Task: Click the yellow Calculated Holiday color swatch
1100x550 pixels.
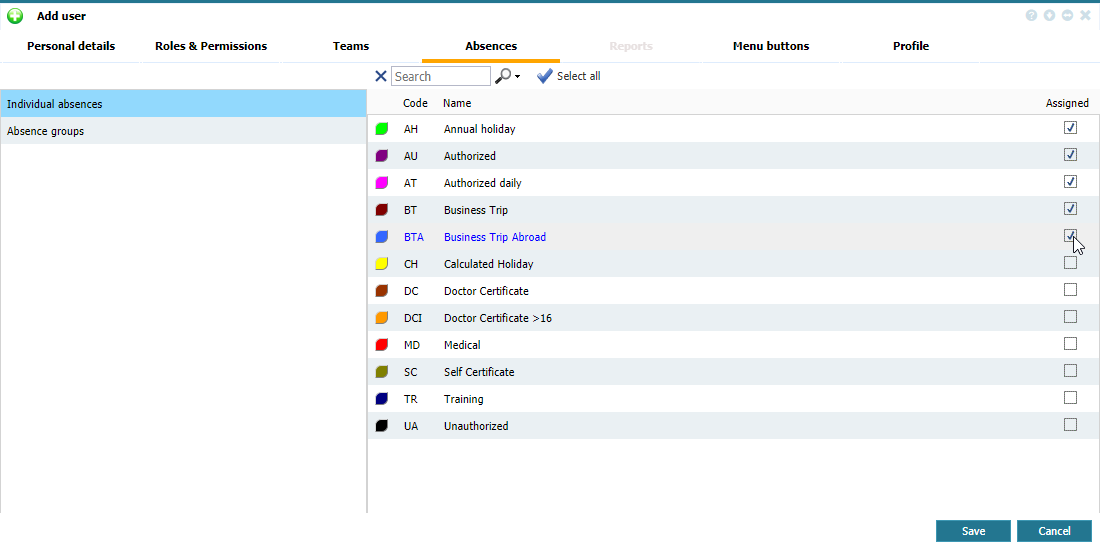Action: [381, 264]
